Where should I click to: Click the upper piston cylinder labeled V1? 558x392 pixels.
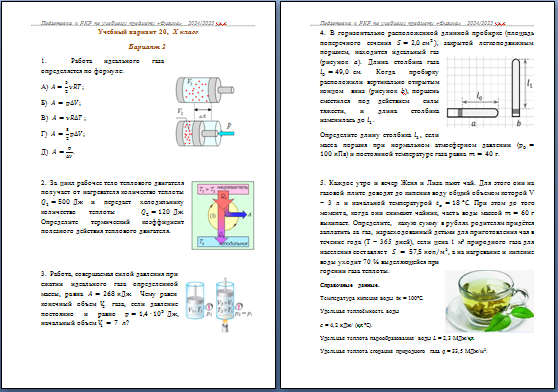click(205, 90)
